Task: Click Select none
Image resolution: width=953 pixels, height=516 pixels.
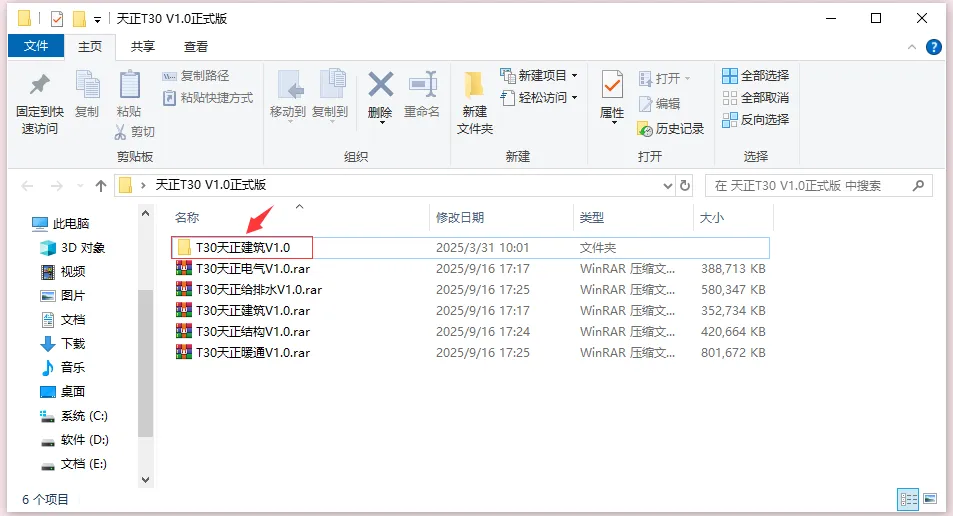Action: (x=755, y=97)
